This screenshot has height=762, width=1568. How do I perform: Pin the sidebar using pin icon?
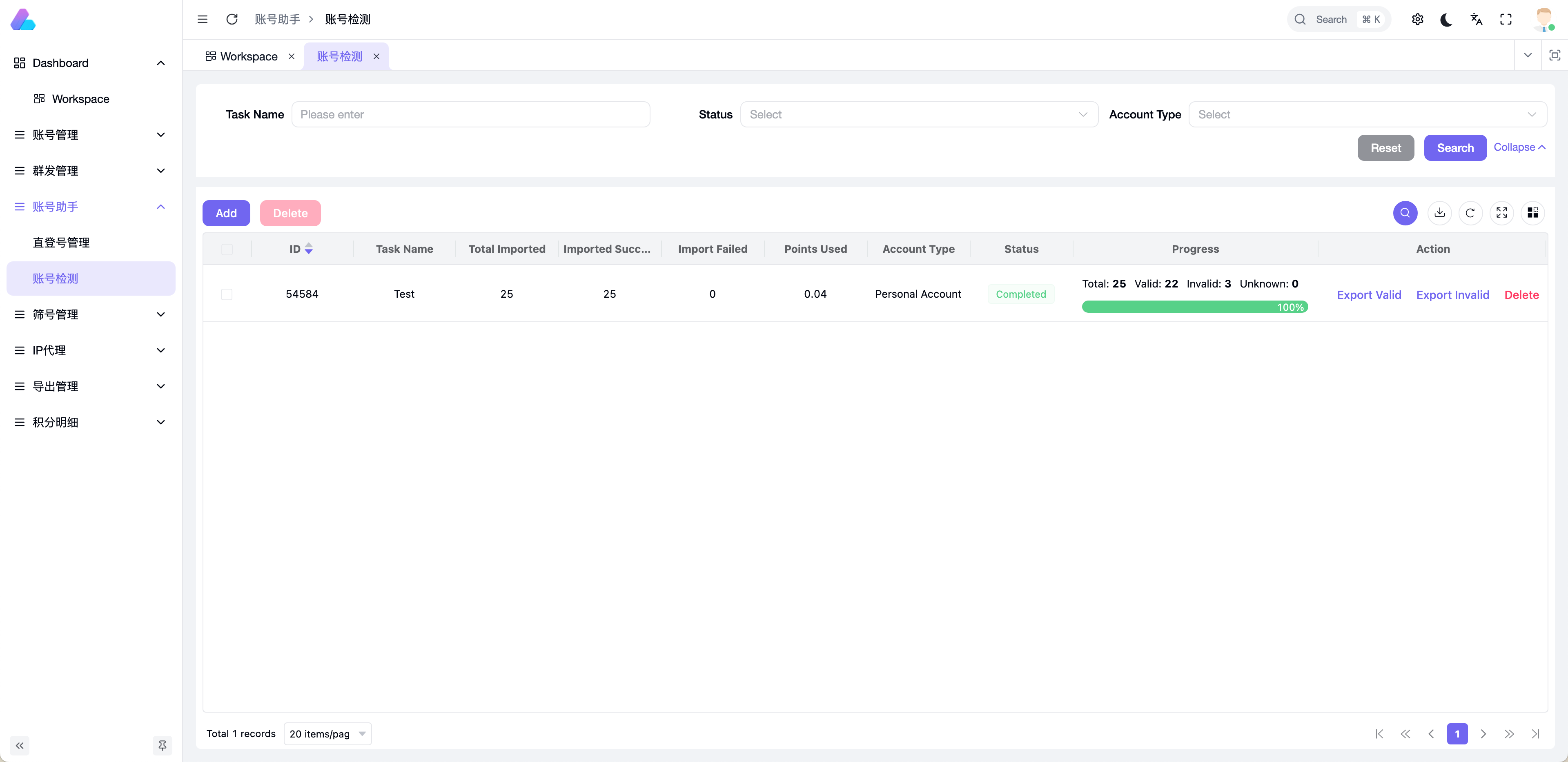coord(162,745)
